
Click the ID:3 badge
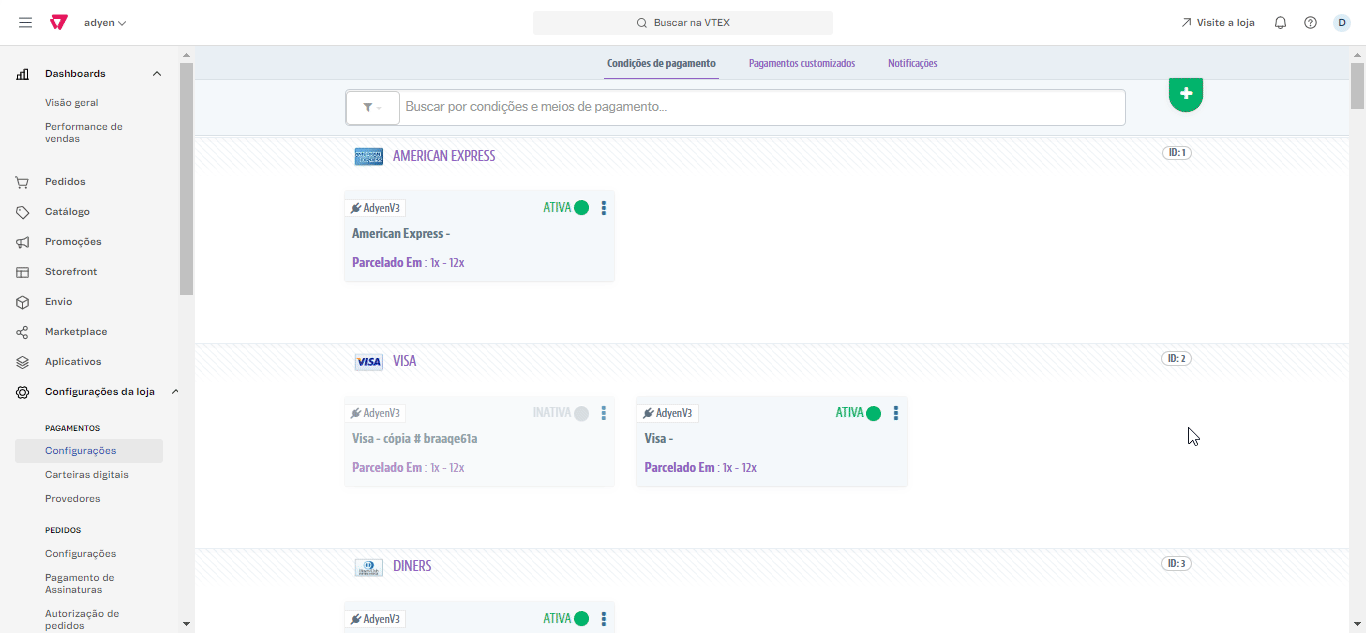1177,564
